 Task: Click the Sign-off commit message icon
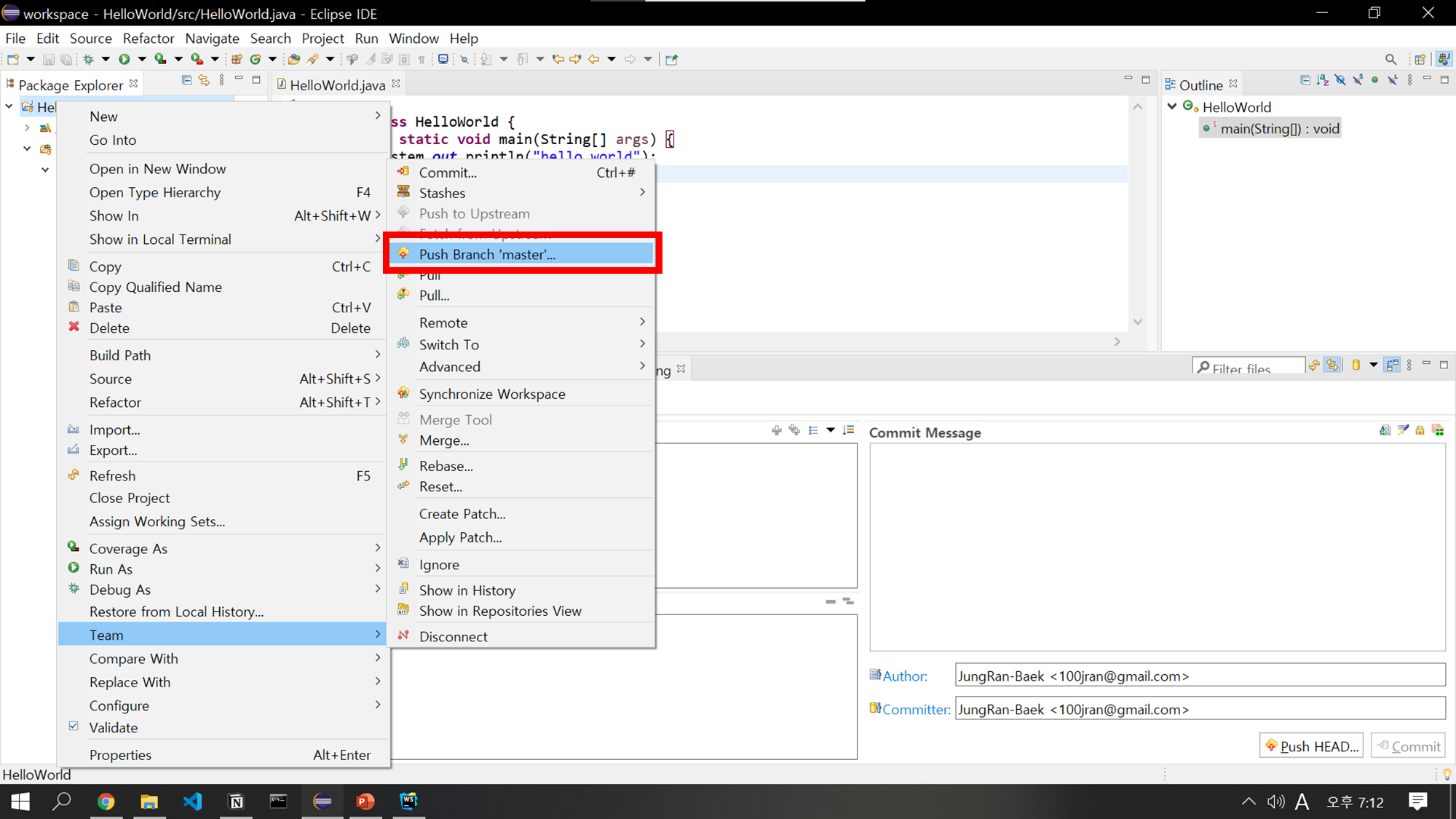click(1402, 430)
